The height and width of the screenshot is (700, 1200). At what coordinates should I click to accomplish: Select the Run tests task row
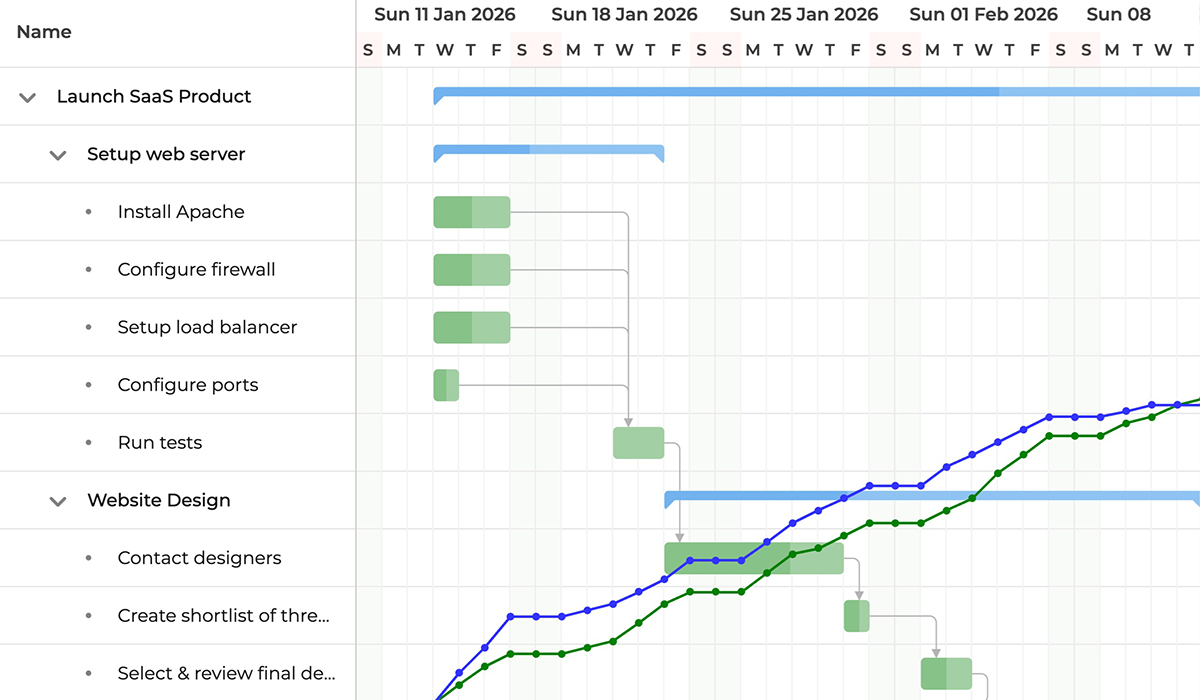pos(160,443)
